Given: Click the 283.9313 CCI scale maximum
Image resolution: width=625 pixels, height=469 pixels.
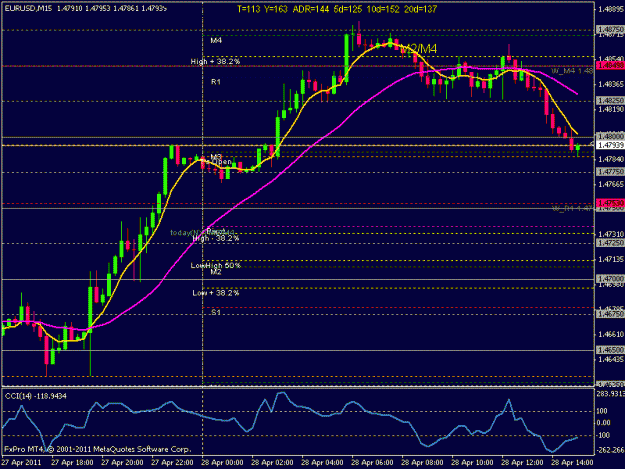Looking at the screenshot, I should click(x=611, y=394).
